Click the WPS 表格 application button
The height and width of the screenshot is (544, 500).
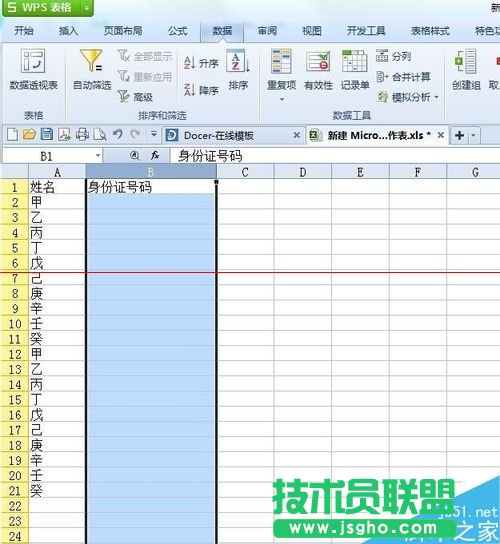42,7
